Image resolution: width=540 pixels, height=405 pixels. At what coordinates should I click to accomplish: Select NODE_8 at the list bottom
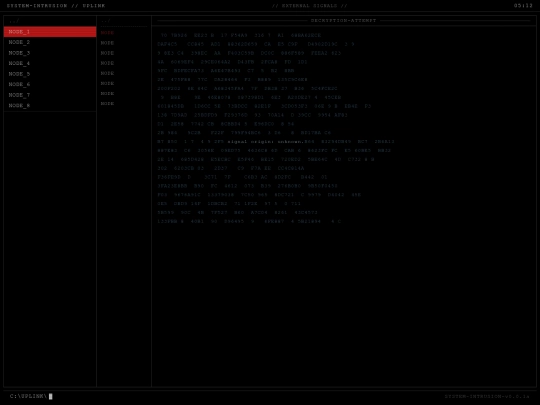click(50, 105)
